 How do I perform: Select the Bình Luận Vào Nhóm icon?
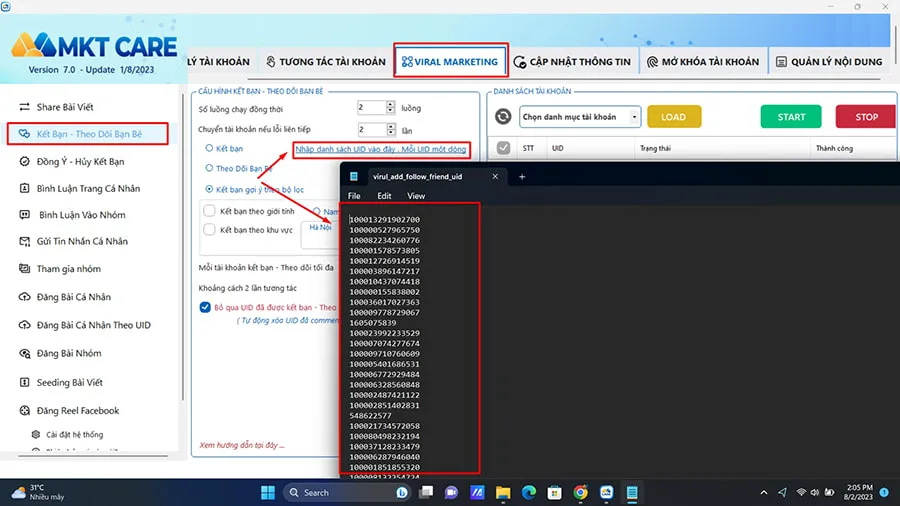coord(25,215)
